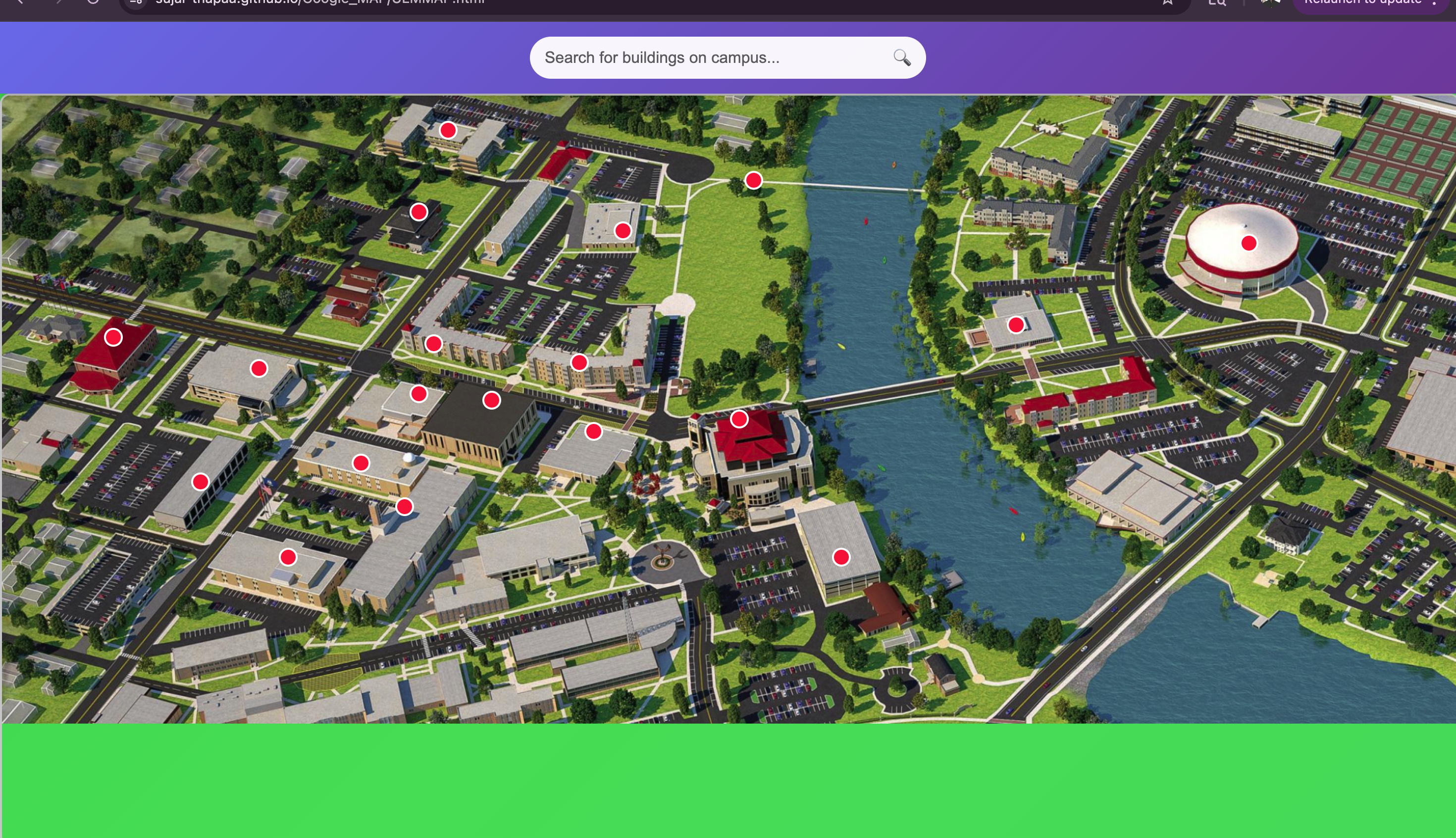Select the marker on the large black-roofed building
This screenshot has height=838, width=1456.
pos(491,401)
